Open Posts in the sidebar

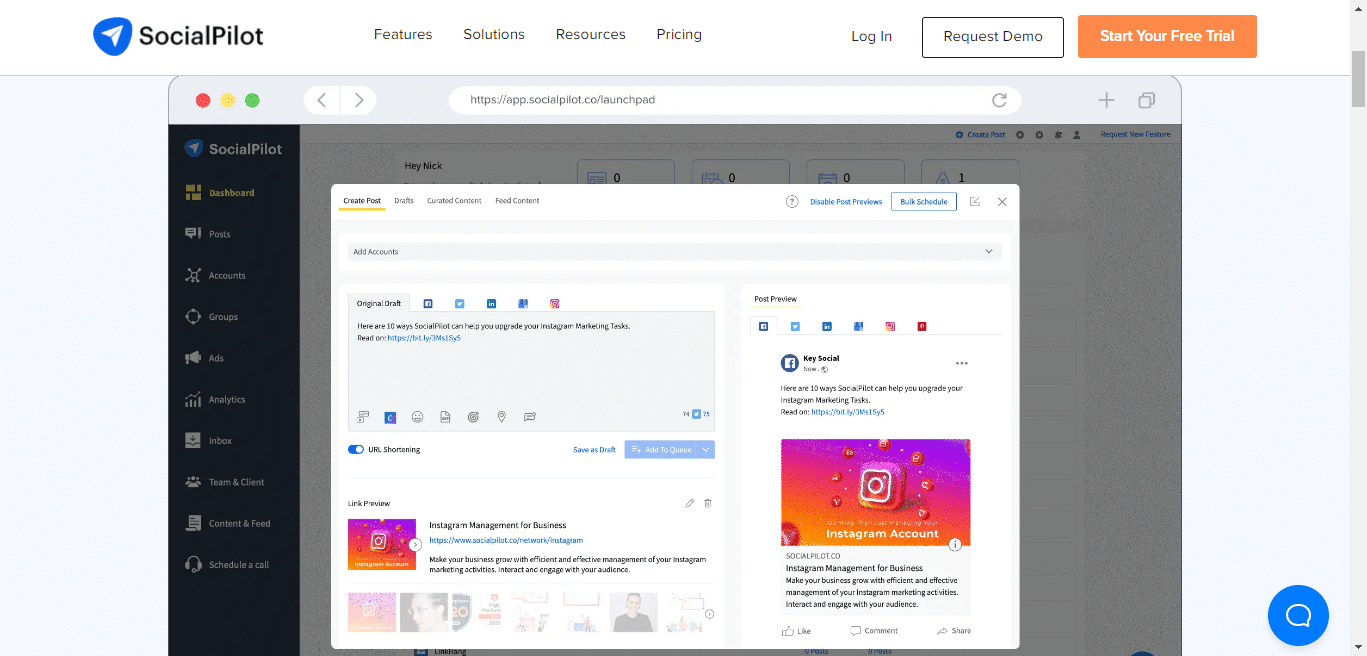pos(208,234)
